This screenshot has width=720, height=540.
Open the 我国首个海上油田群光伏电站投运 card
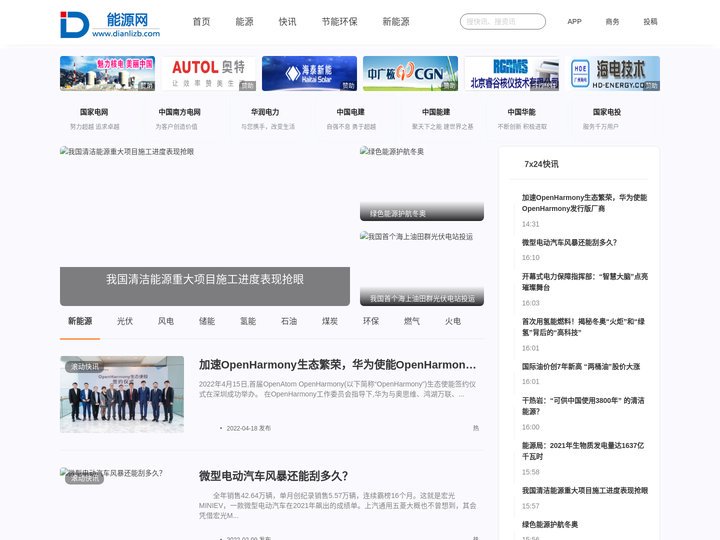coord(422,269)
